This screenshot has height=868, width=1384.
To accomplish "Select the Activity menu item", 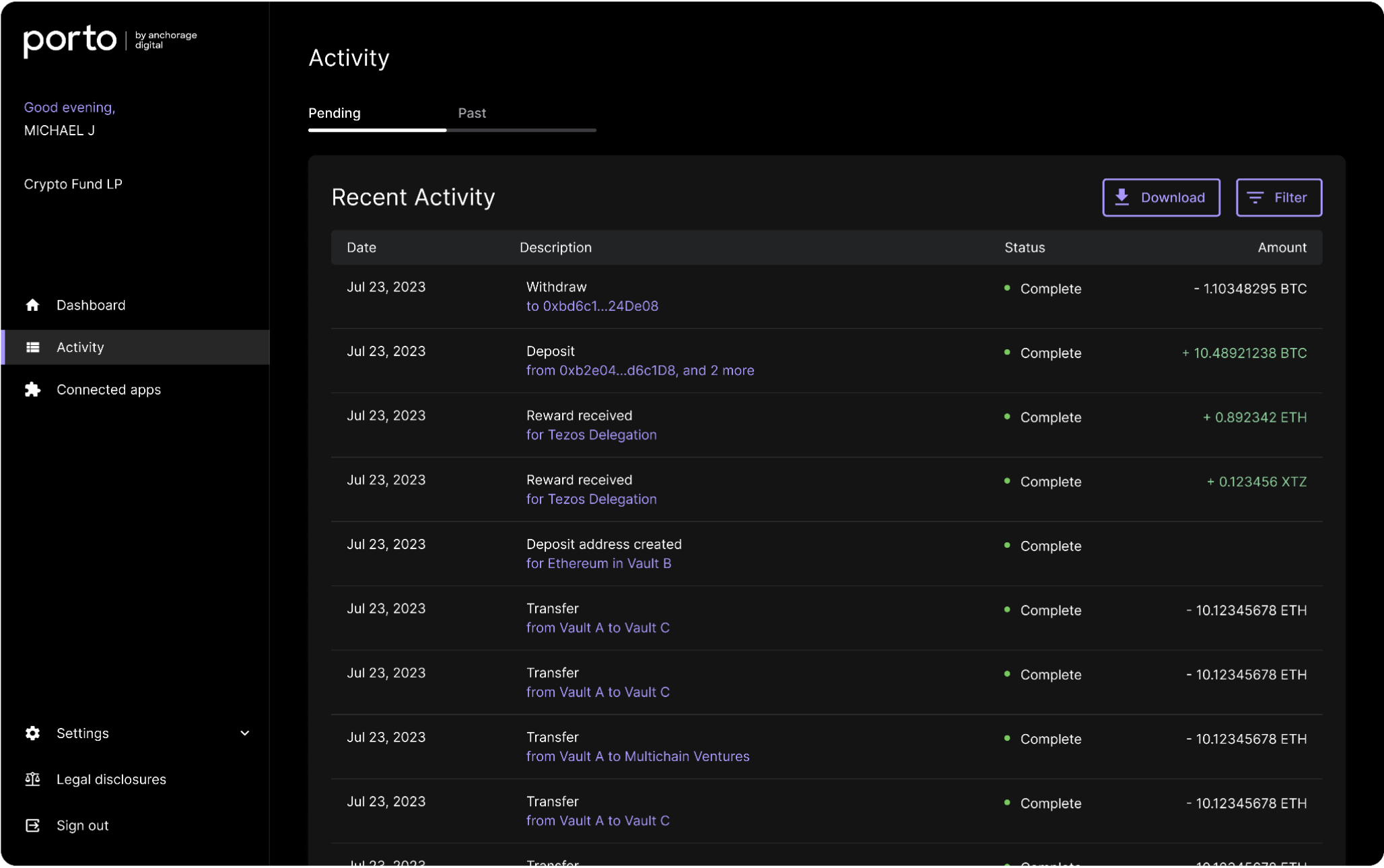I will (135, 347).
